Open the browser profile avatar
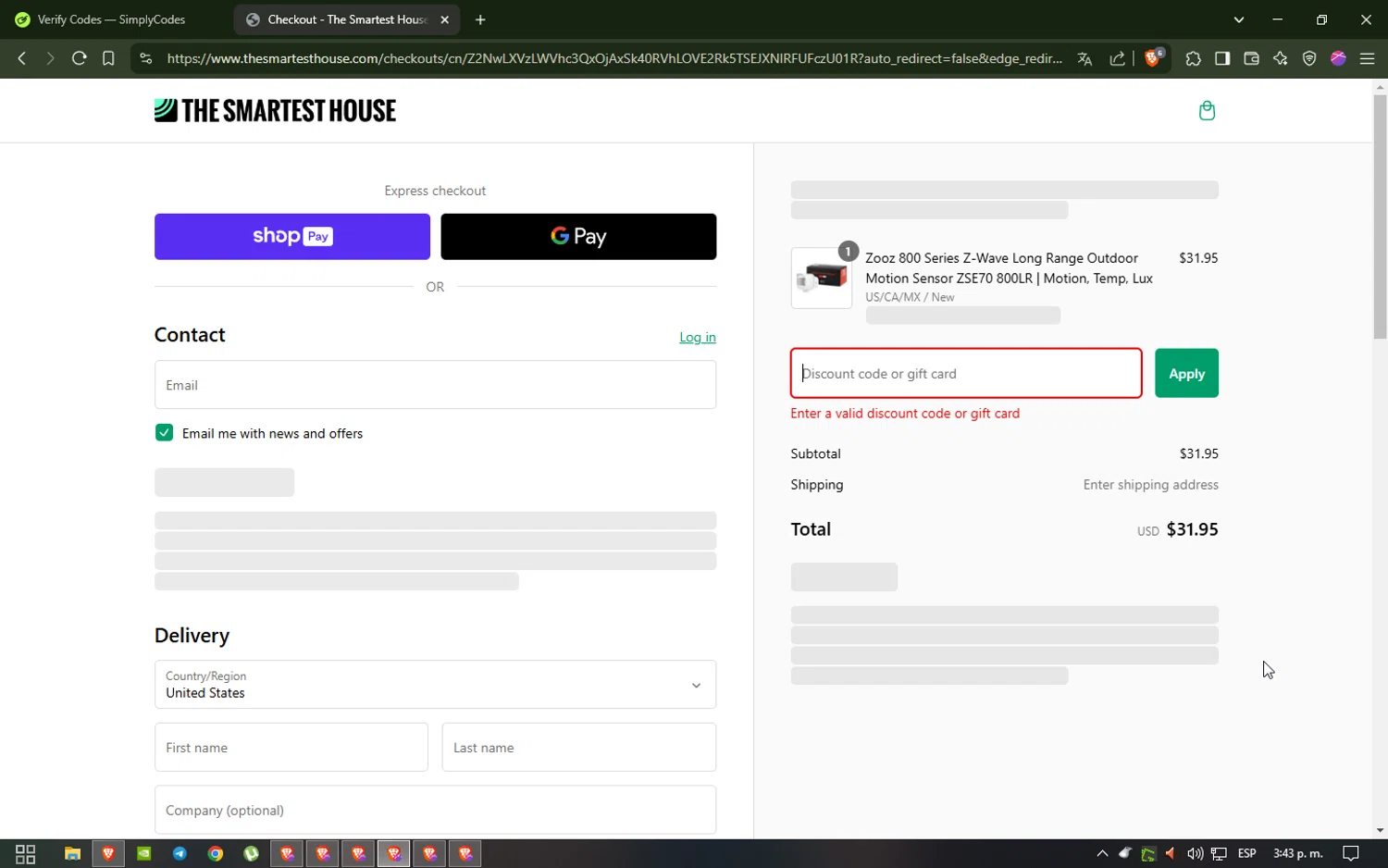The image size is (1388, 868). (x=1338, y=58)
